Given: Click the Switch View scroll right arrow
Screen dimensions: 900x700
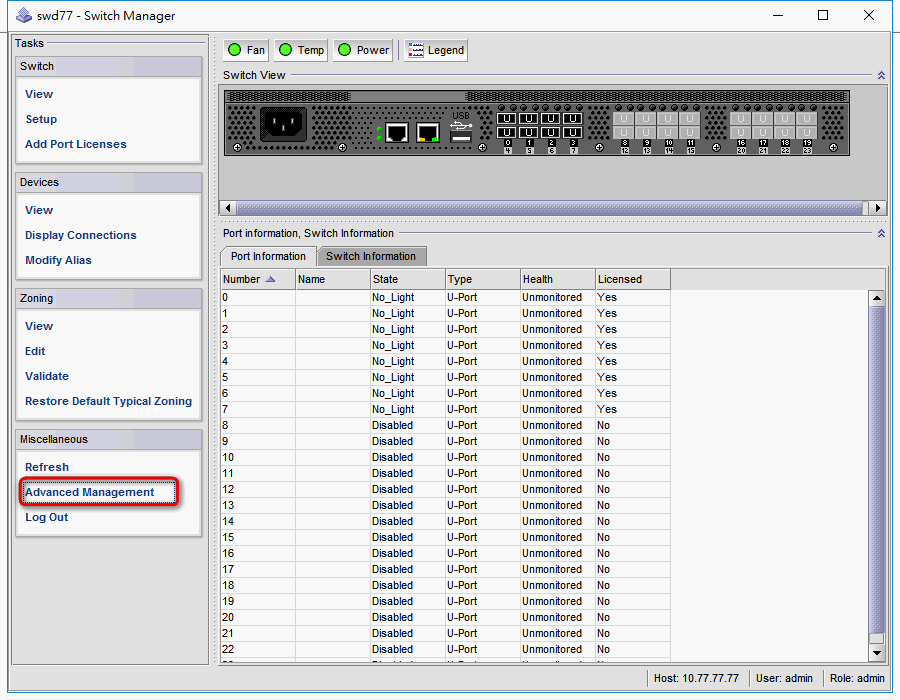Looking at the screenshot, I should (878, 208).
